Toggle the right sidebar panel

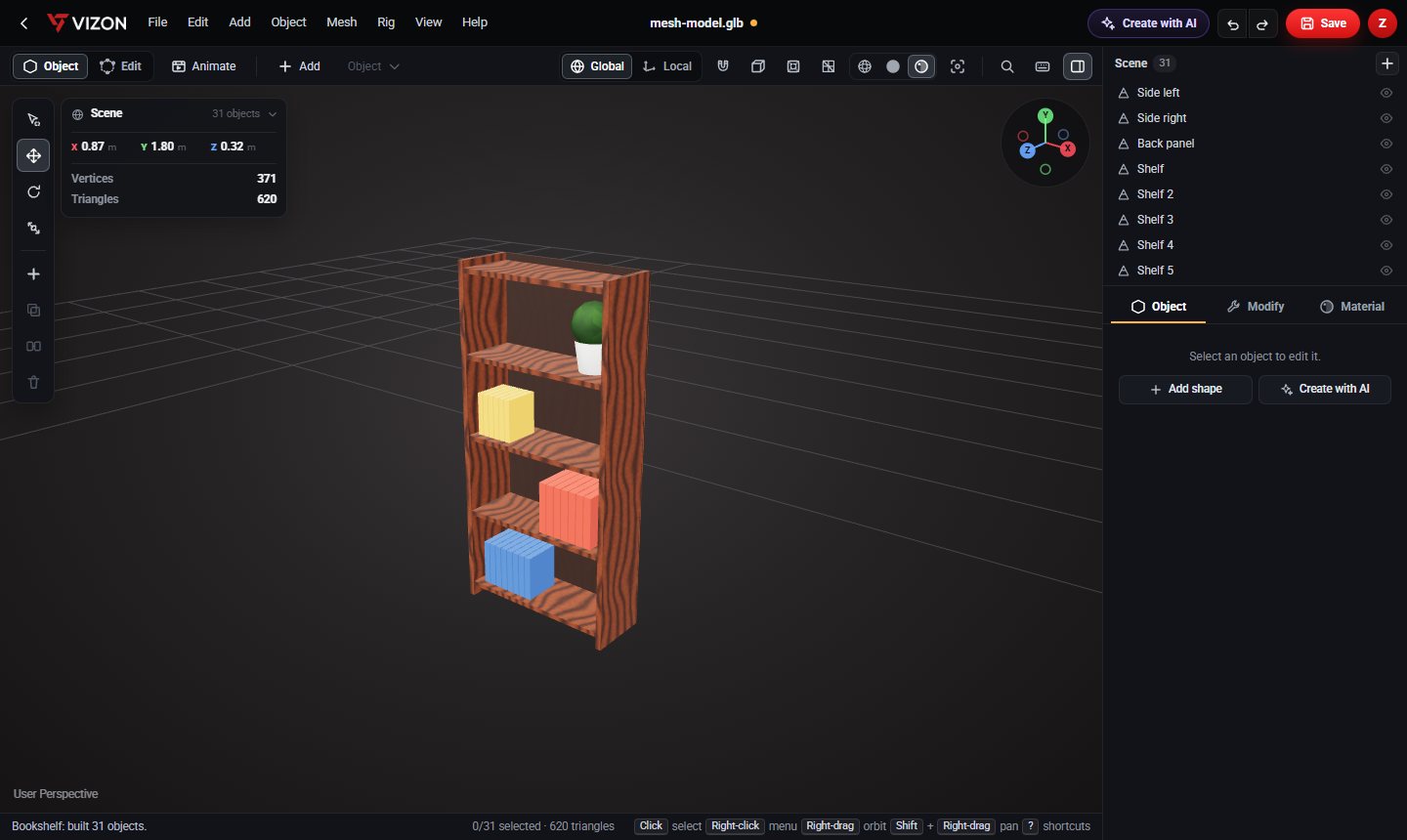pos(1078,66)
